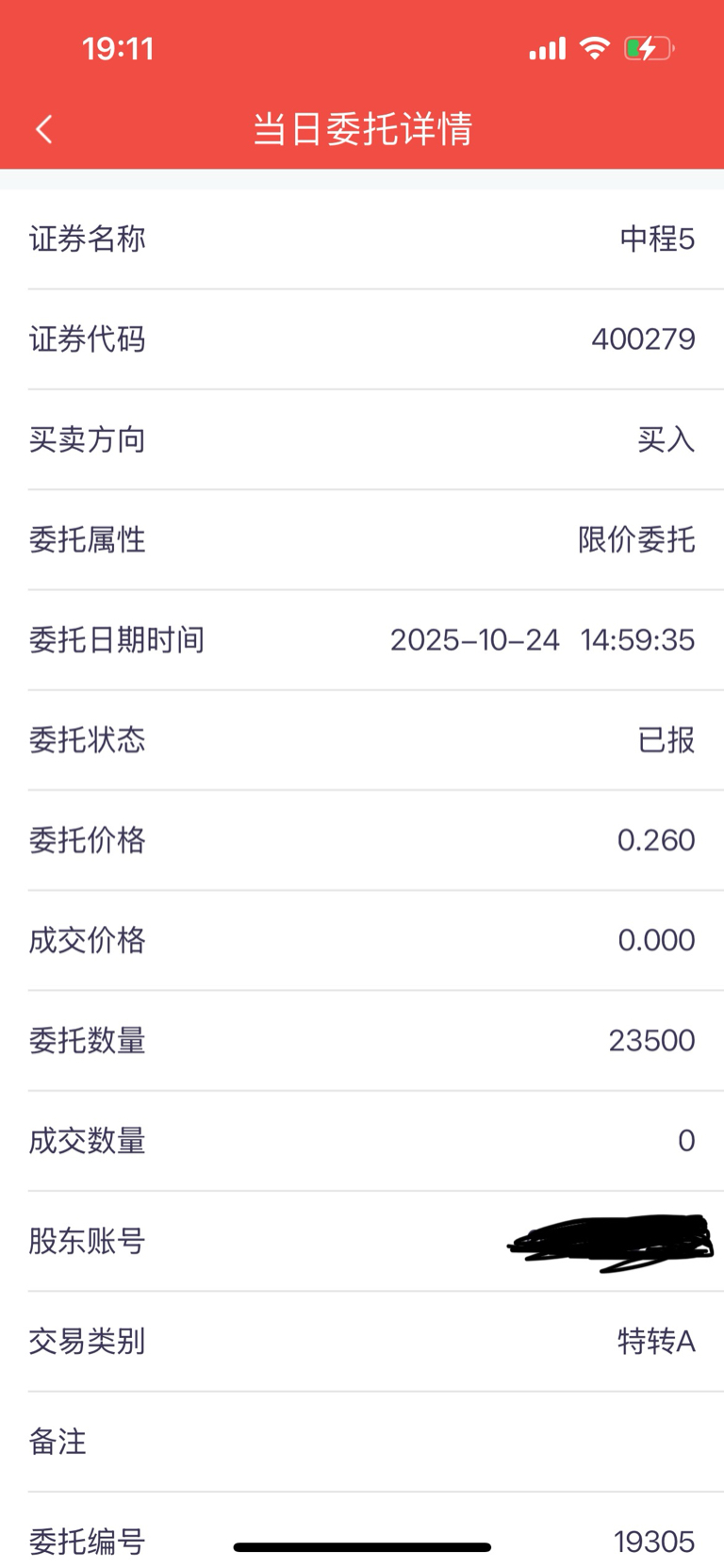Tap the security code 400279
Viewport: 724px width, 1568px height.
pos(643,339)
